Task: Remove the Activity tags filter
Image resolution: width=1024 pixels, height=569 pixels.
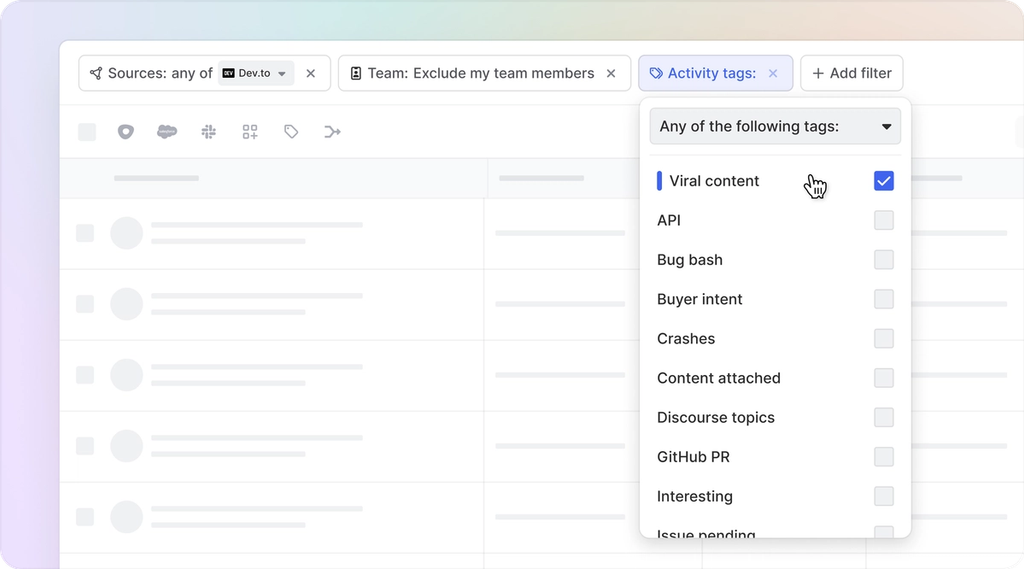Action: point(773,73)
